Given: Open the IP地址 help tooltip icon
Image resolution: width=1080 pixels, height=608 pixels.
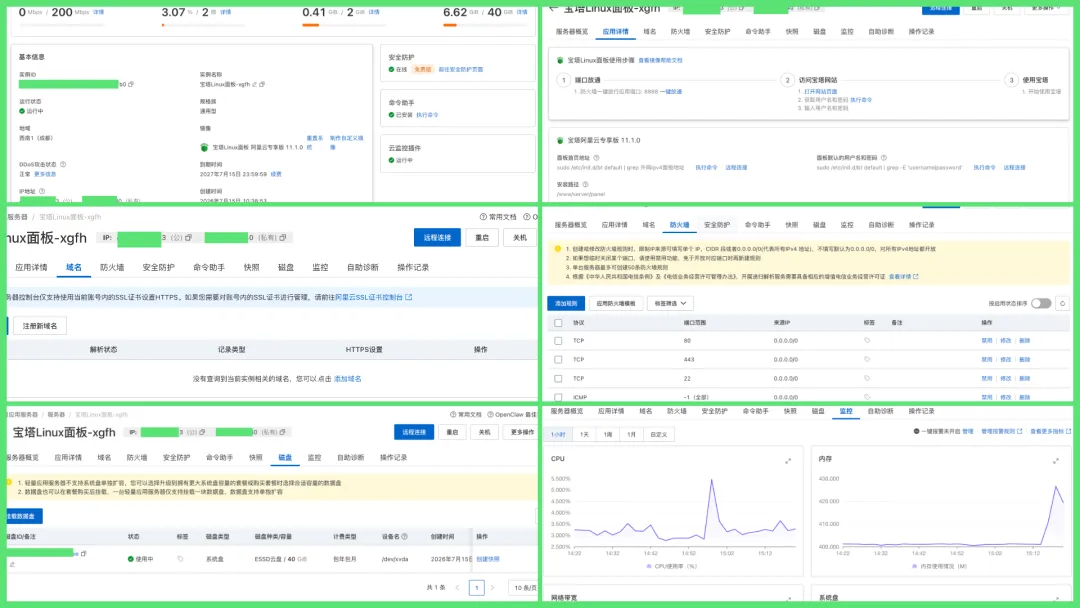Looking at the screenshot, I should click(42, 191).
